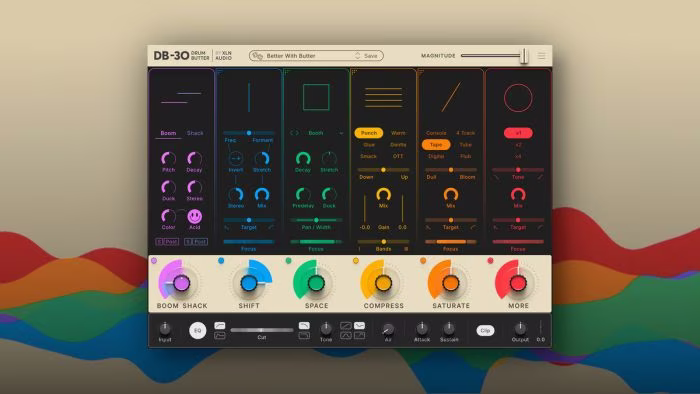
Task: Click the Pitch knob in Boom section
Action: click(168, 158)
